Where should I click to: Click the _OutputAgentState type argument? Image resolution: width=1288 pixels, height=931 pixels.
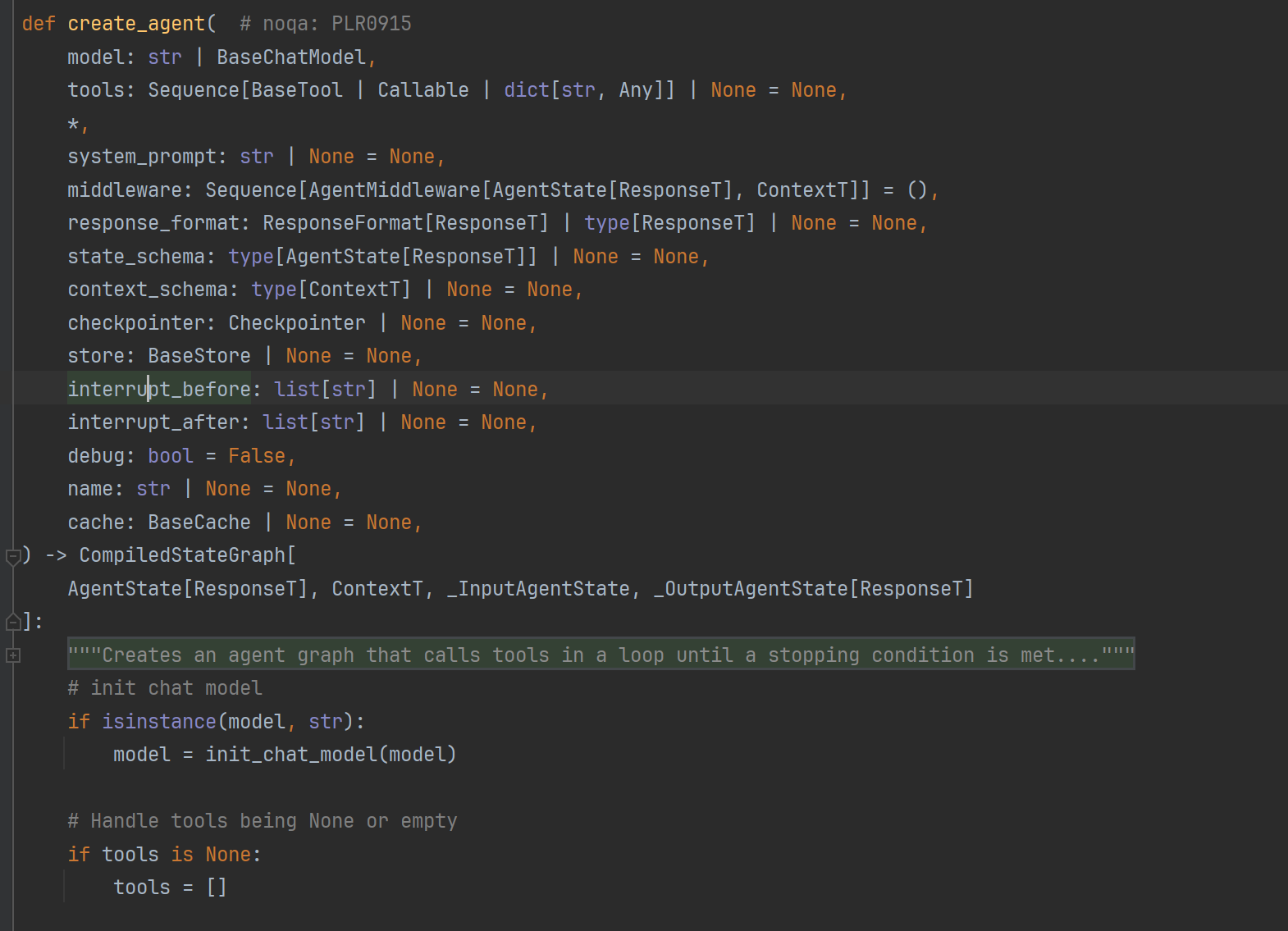(751, 589)
